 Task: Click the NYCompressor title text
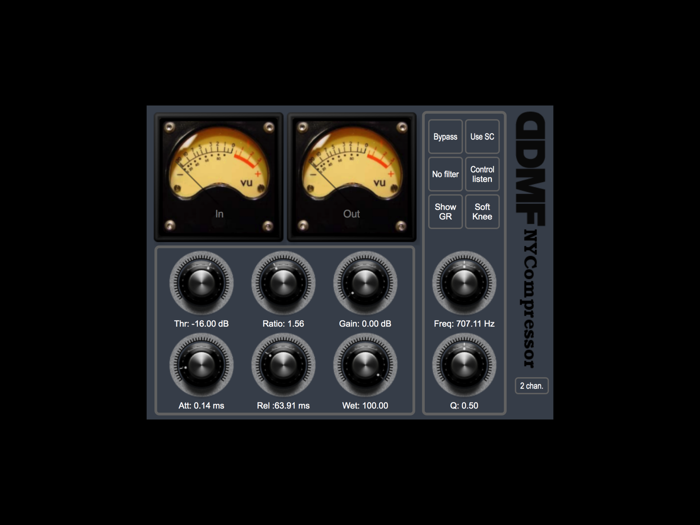point(529,298)
